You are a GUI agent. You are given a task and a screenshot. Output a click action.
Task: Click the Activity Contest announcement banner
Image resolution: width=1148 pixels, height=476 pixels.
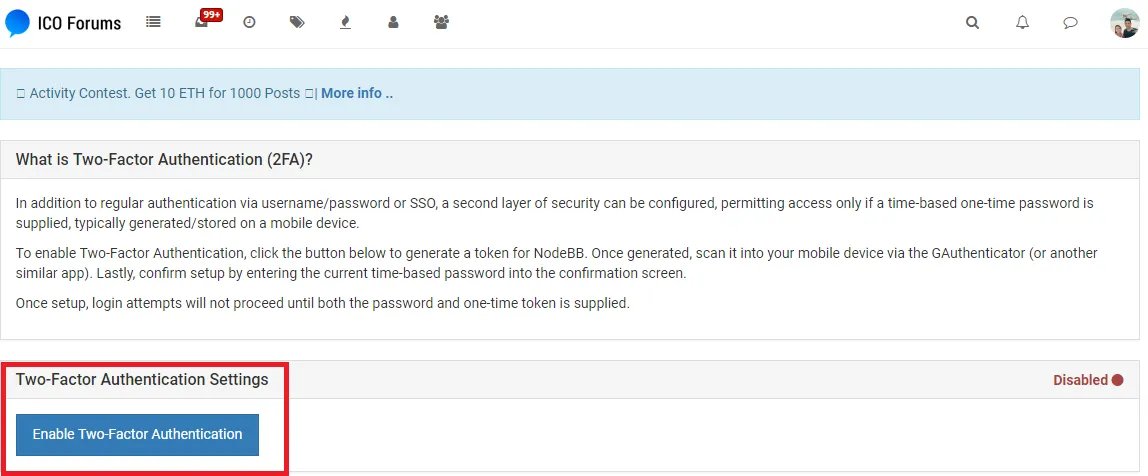point(570,94)
